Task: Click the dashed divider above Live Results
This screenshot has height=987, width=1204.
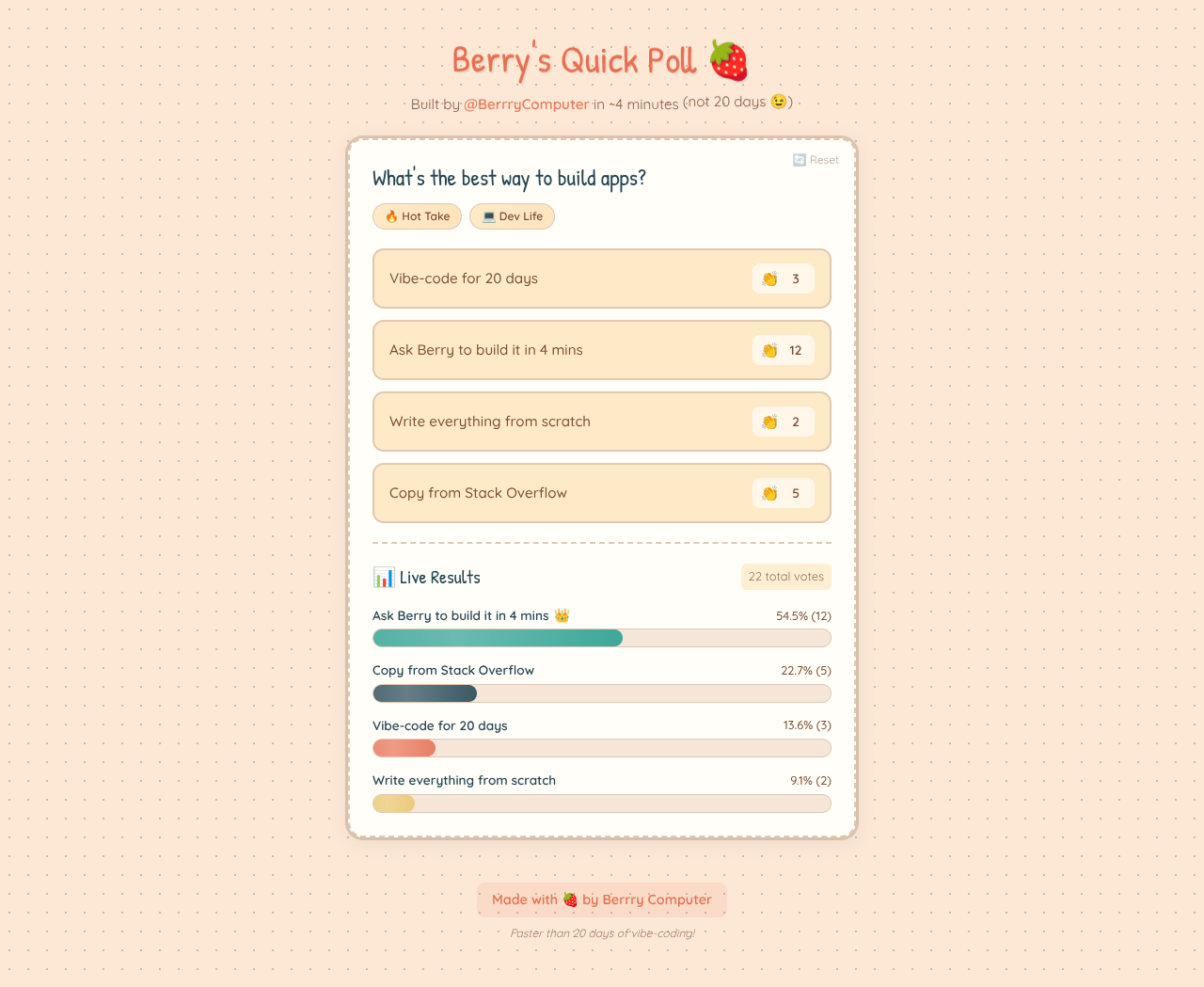Action: pos(602,542)
